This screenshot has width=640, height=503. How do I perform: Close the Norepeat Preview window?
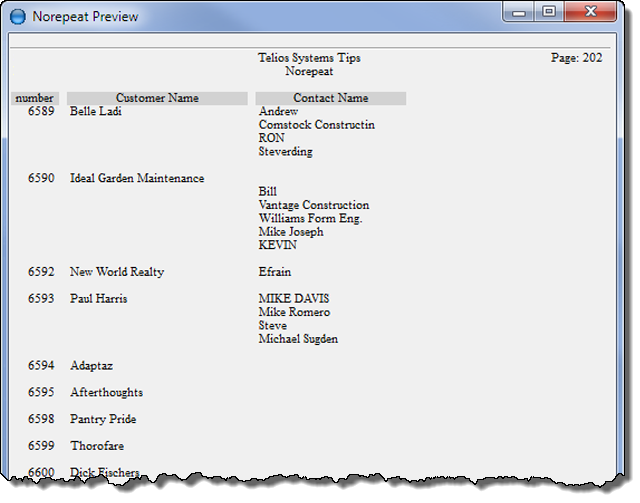pyautogui.click(x=590, y=13)
